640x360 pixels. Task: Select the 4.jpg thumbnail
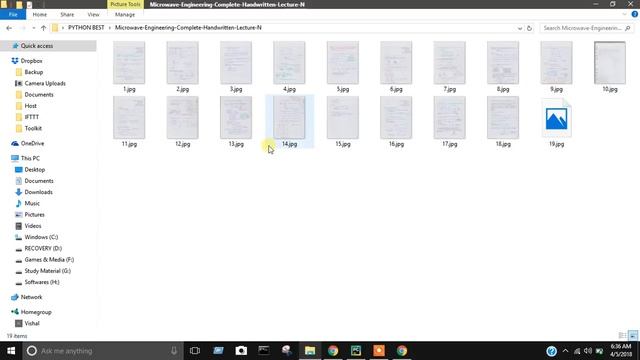coord(289,62)
